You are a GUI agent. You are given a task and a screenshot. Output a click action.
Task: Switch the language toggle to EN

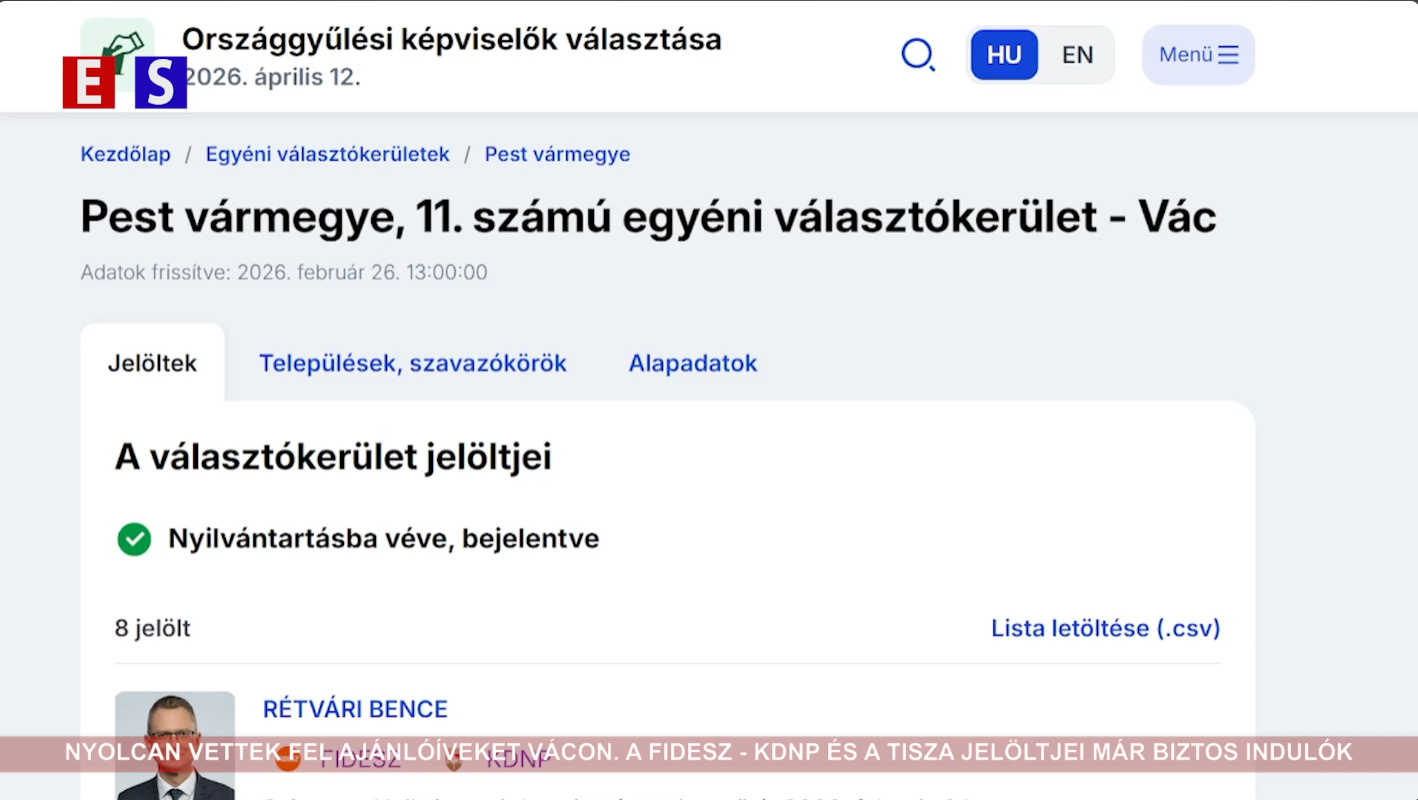pyautogui.click(x=1077, y=55)
